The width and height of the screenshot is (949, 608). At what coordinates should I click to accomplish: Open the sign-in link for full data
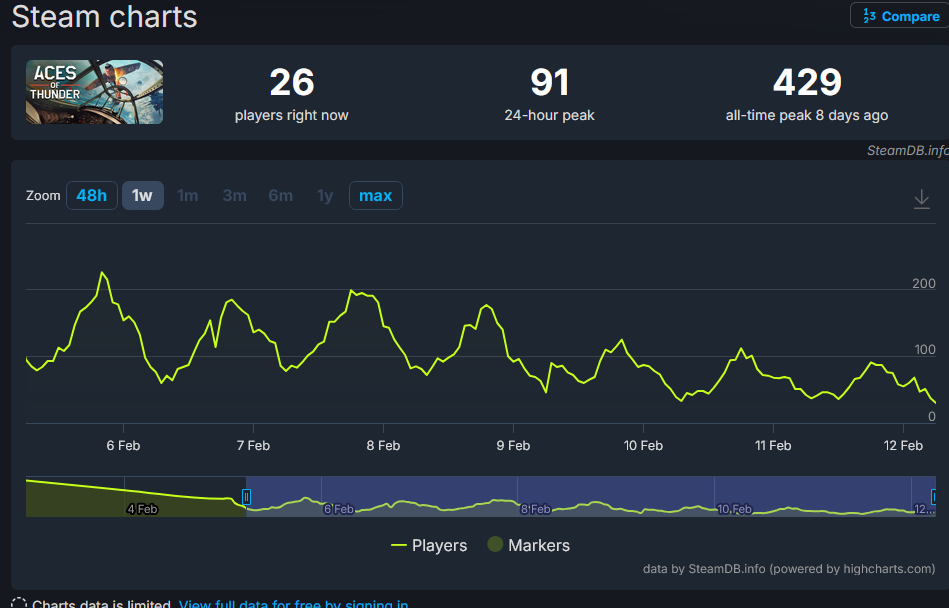click(293, 604)
